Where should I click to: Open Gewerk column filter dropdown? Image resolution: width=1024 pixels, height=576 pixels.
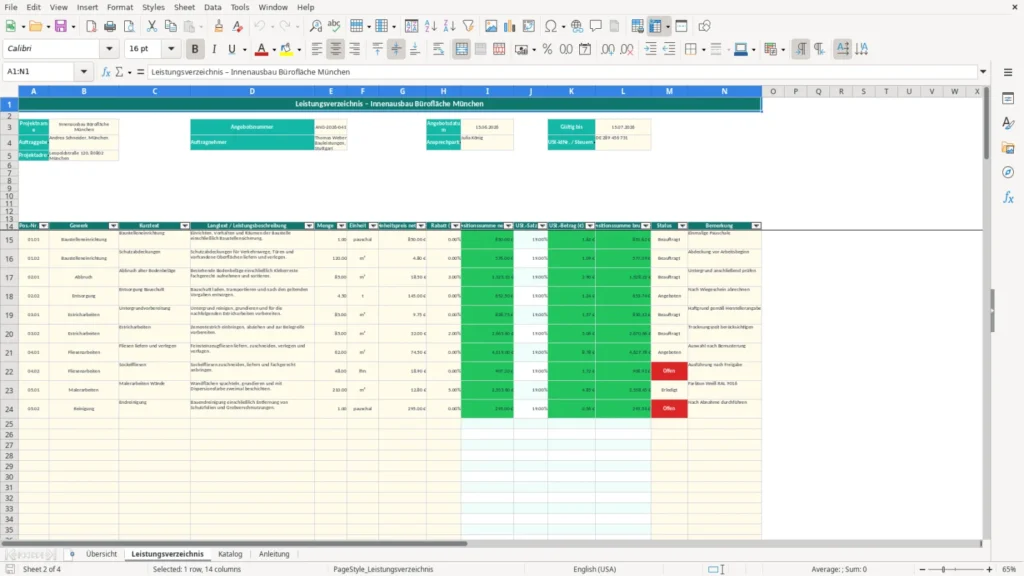(x=113, y=225)
